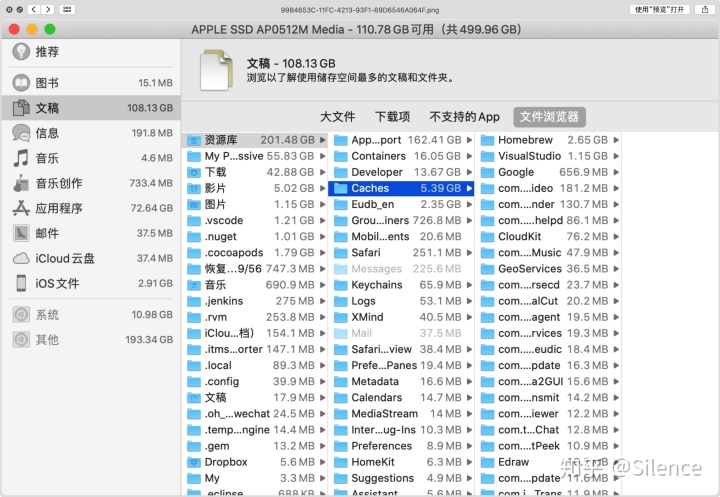Select the Eudb_en folder row
Viewport: 720px width, 497px height.
click(x=401, y=204)
